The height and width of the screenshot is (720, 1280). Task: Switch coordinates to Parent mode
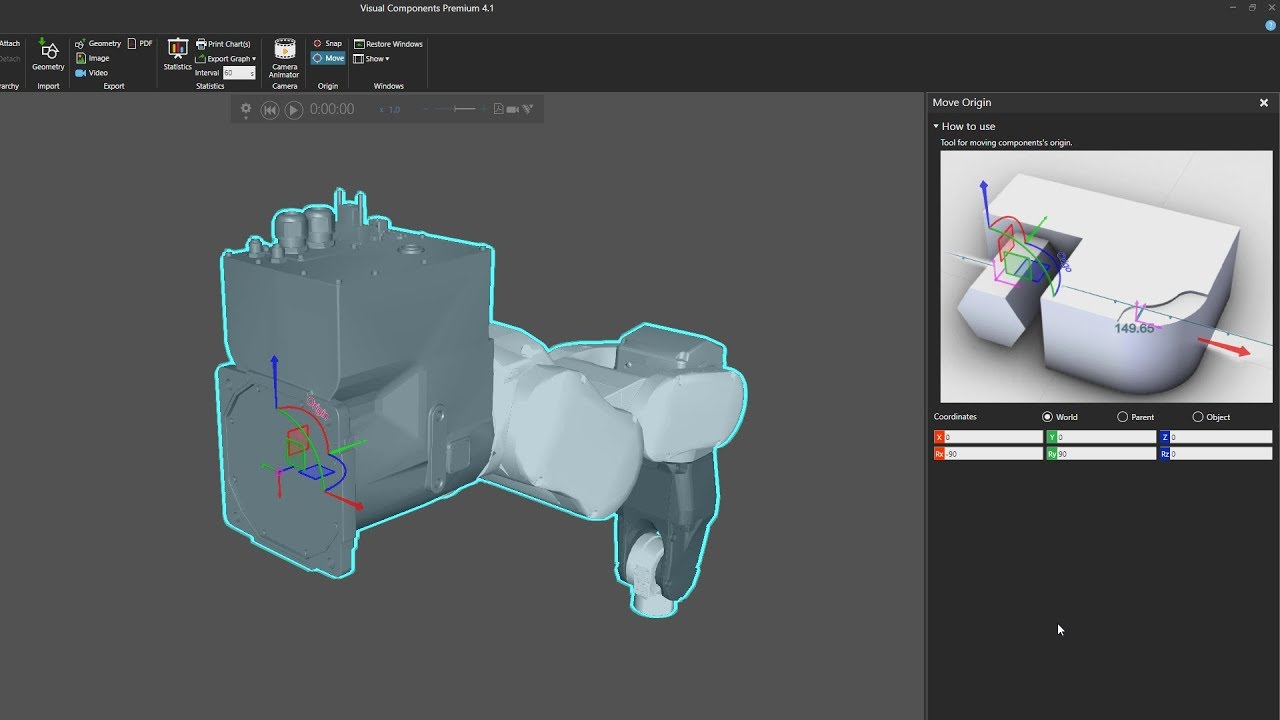[1122, 417]
